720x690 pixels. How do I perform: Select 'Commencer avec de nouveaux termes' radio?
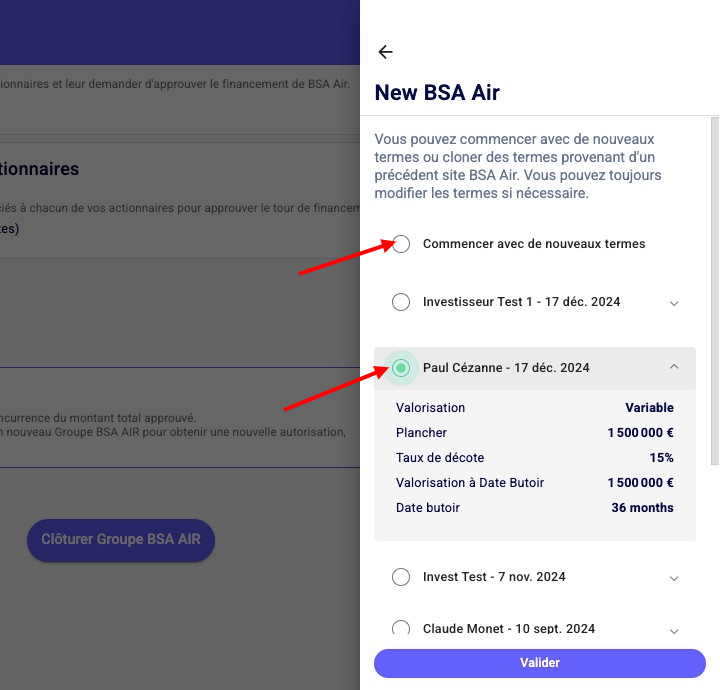click(401, 244)
